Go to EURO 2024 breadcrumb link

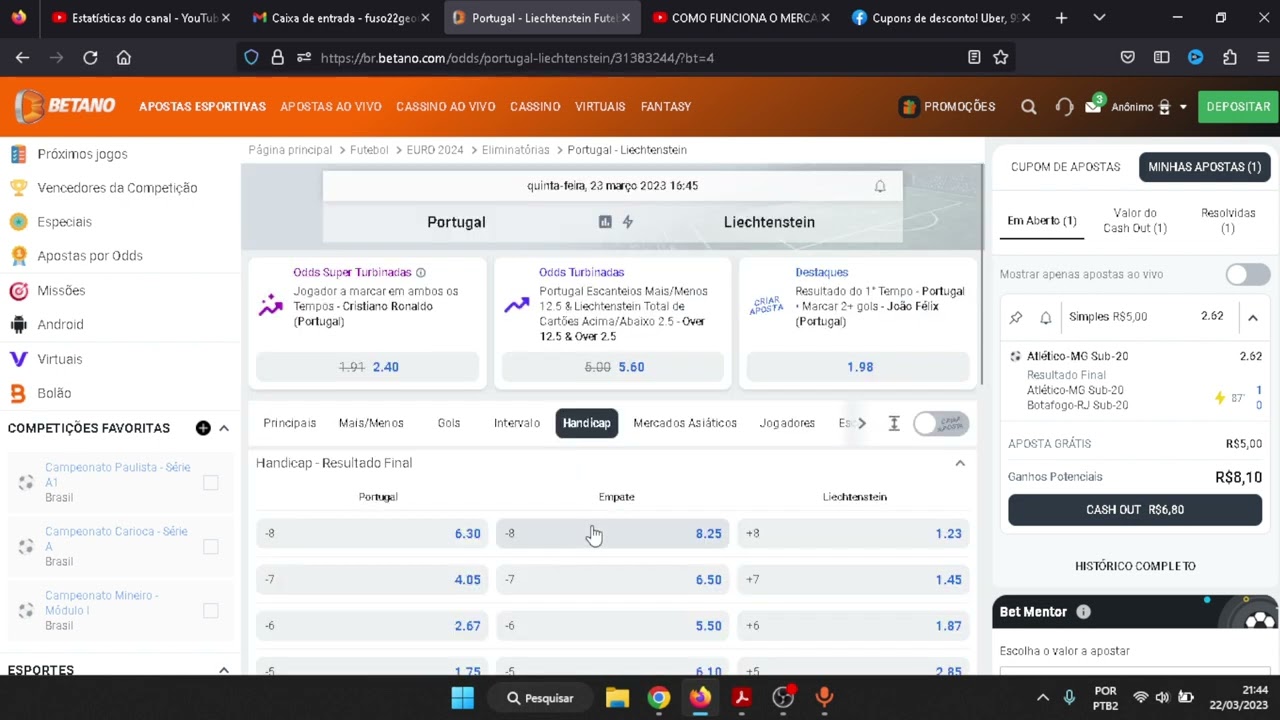pos(435,150)
